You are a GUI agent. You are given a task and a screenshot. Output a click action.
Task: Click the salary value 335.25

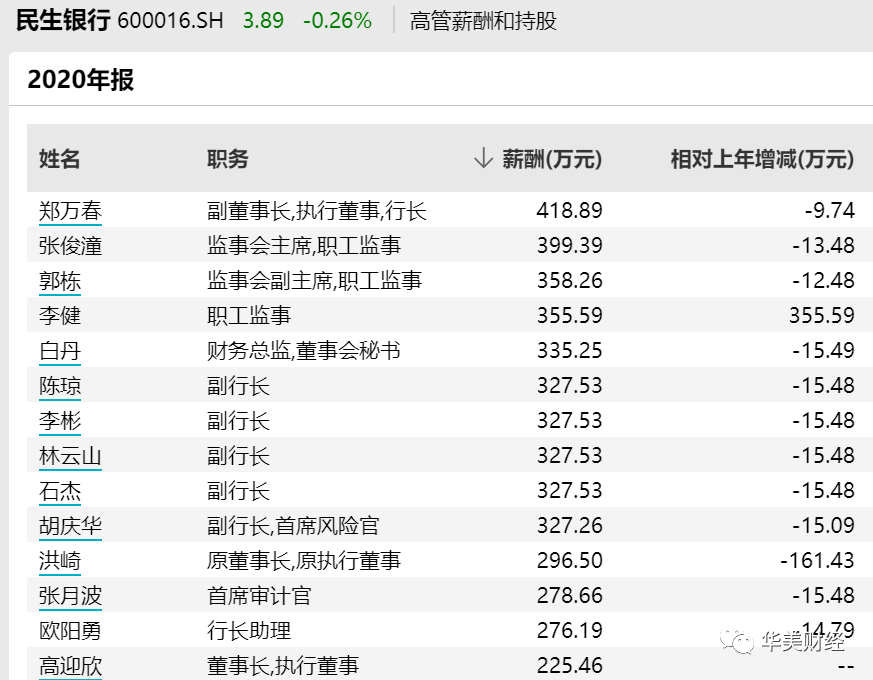tap(570, 351)
